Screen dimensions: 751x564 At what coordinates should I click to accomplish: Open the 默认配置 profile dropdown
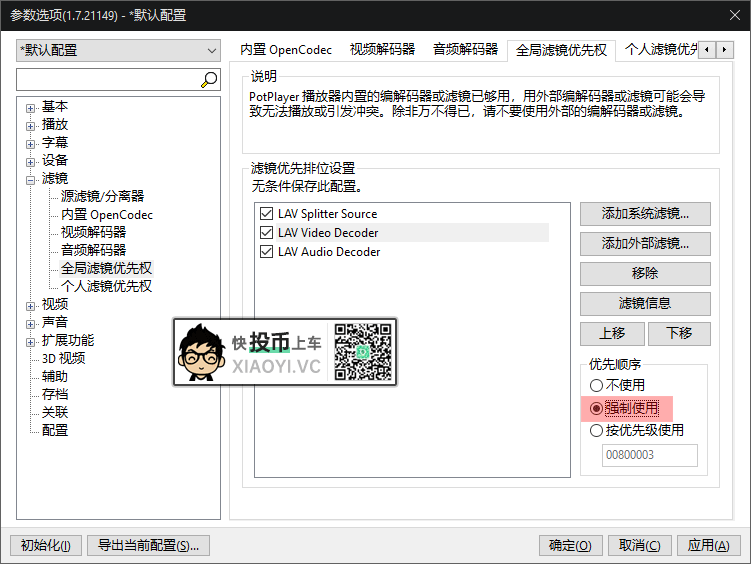click(x=118, y=50)
